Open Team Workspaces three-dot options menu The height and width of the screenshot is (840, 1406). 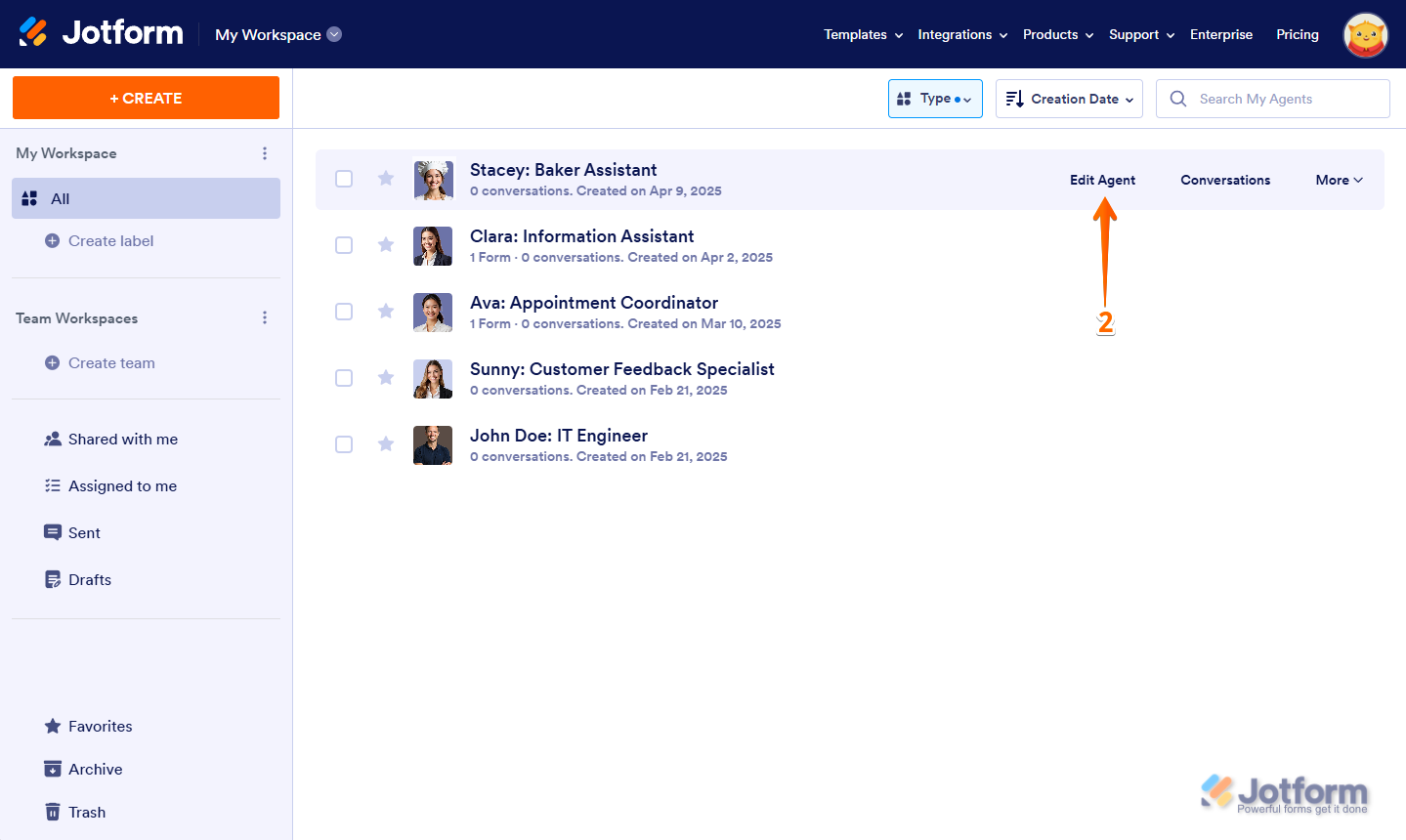[265, 318]
